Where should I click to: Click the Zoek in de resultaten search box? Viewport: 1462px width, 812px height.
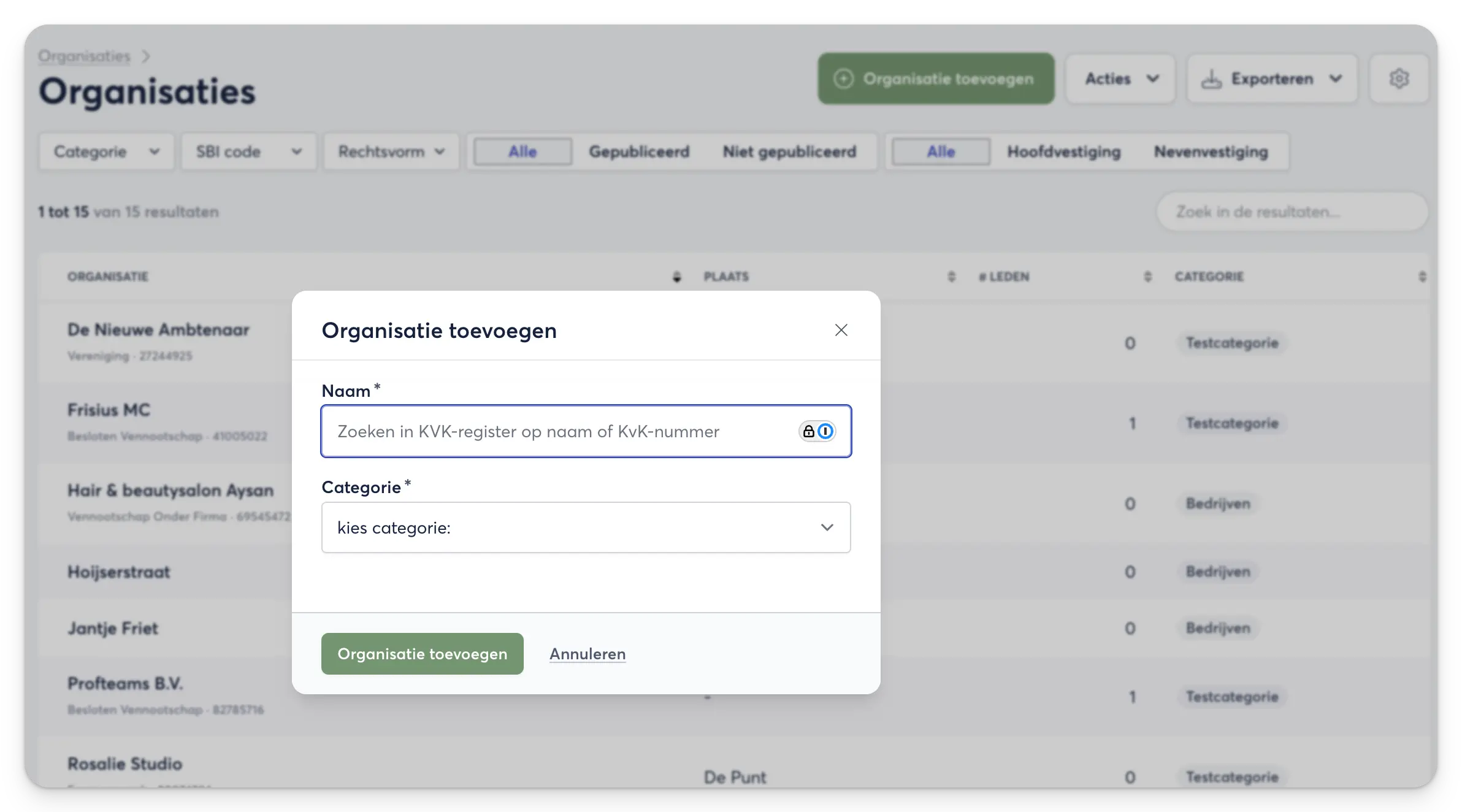[1292, 212]
